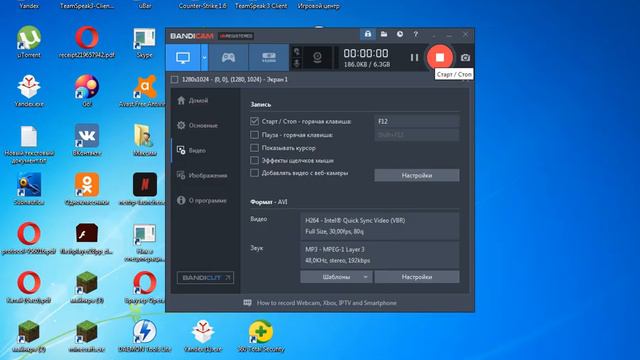This screenshot has height=360, width=640.
Task: Open uTorrent desktop icon
Action: click(29, 42)
